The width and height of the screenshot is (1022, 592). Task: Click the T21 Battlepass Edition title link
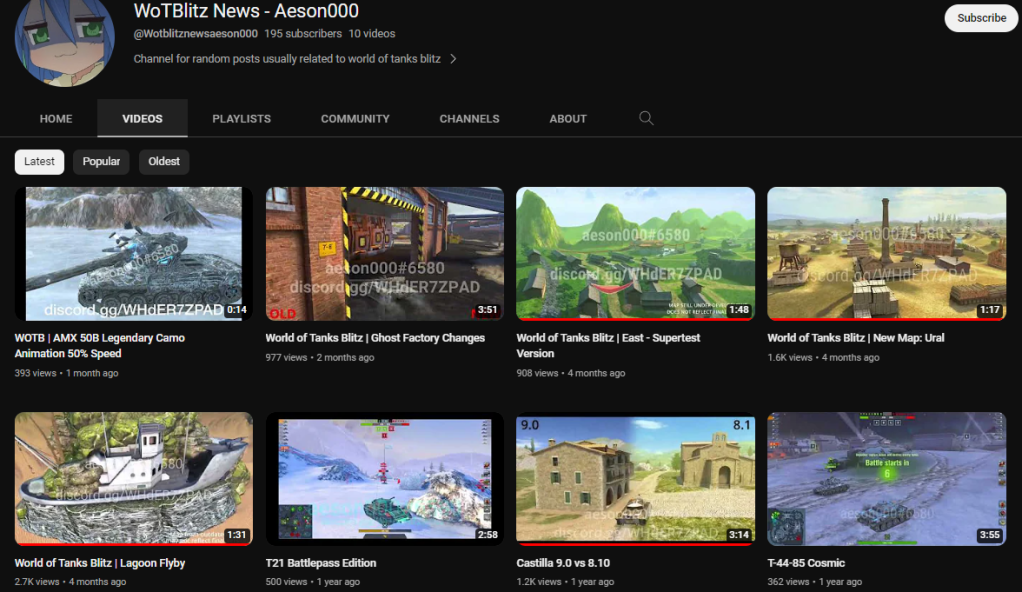pos(320,563)
